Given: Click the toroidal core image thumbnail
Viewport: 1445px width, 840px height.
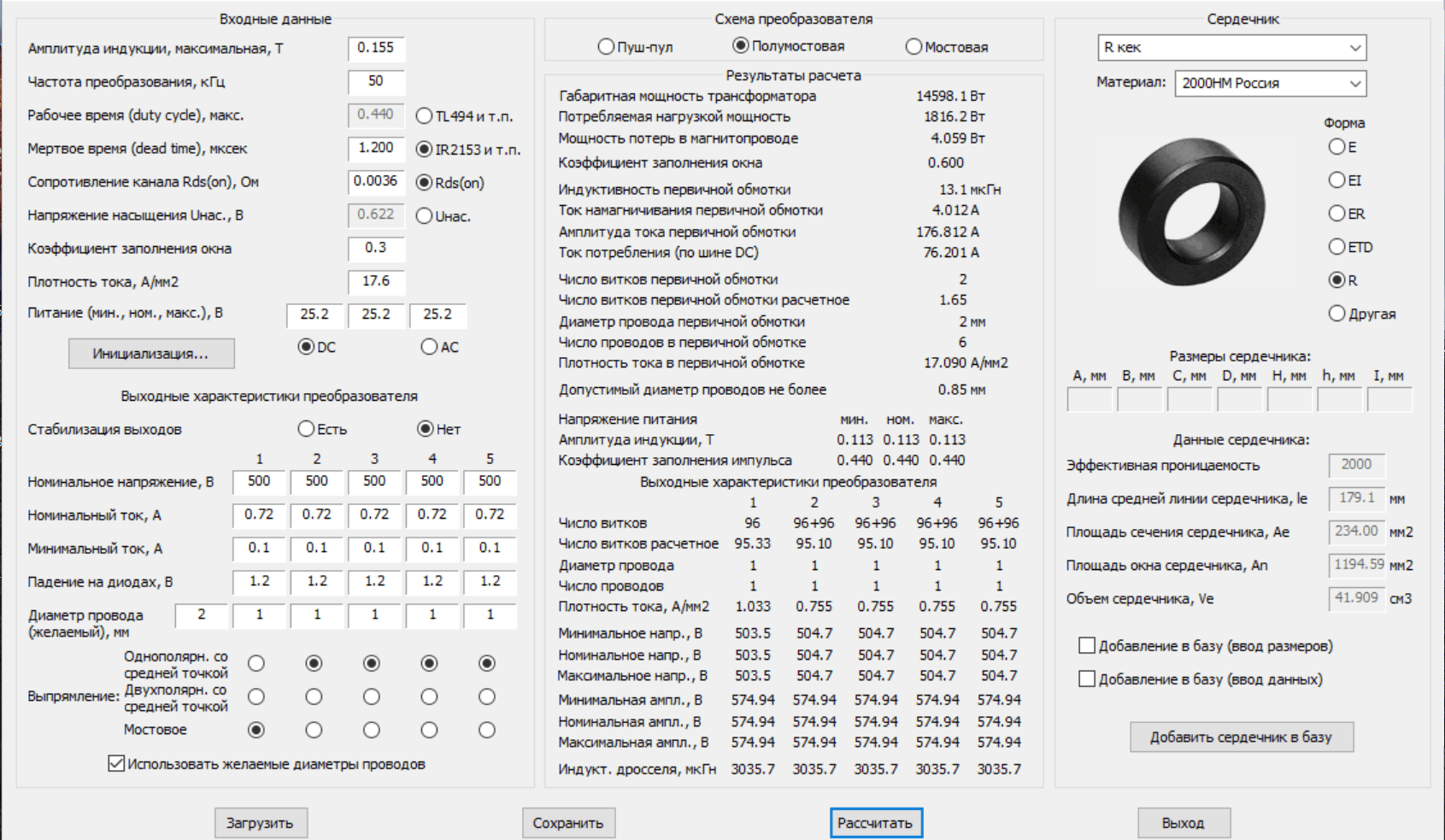Looking at the screenshot, I should pos(1191,213).
